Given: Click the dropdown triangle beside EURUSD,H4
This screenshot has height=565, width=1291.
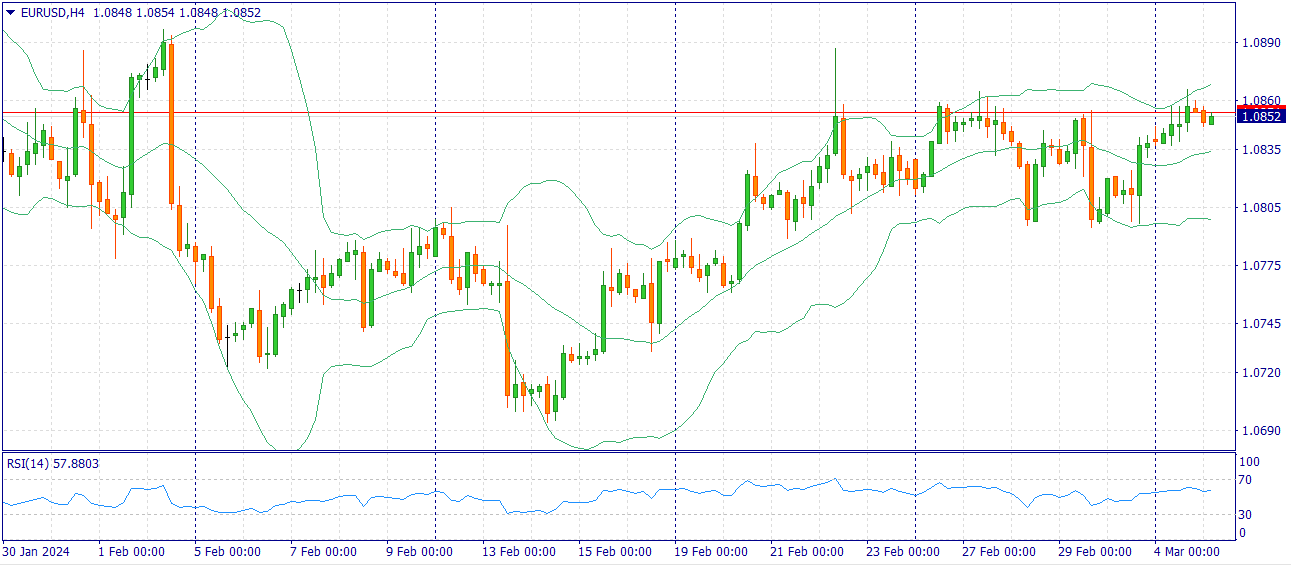Looking at the screenshot, I should coord(10,12).
